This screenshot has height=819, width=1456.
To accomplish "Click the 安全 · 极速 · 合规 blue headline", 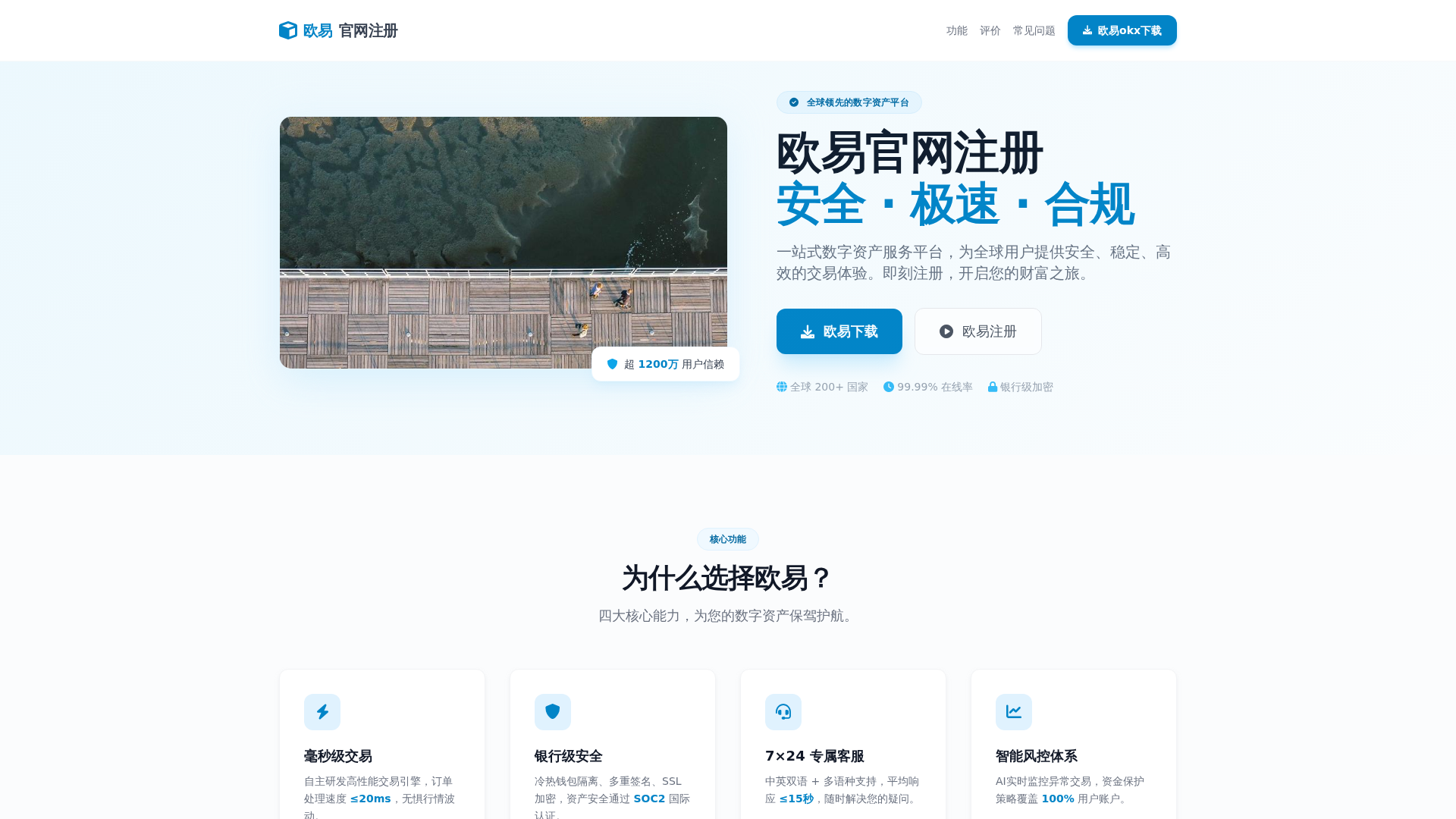I will point(955,203).
